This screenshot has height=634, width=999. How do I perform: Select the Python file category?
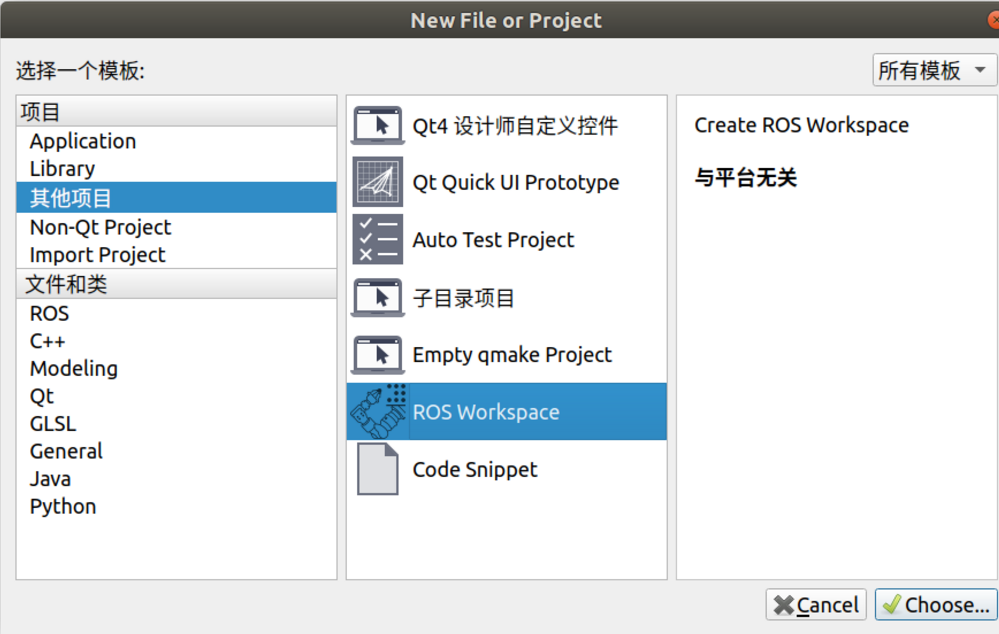click(x=63, y=506)
